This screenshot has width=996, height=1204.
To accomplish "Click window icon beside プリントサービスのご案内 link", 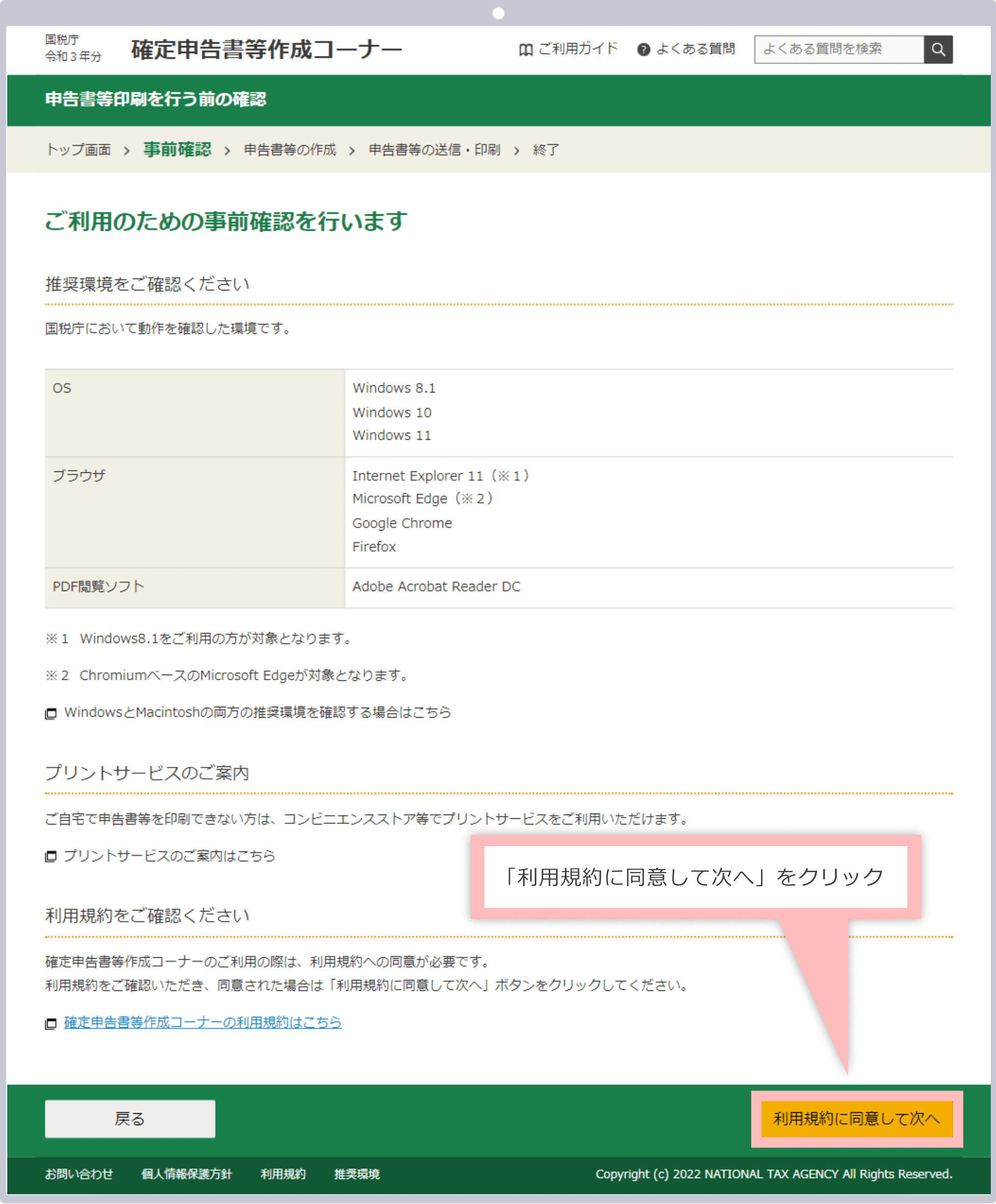I will point(50,857).
